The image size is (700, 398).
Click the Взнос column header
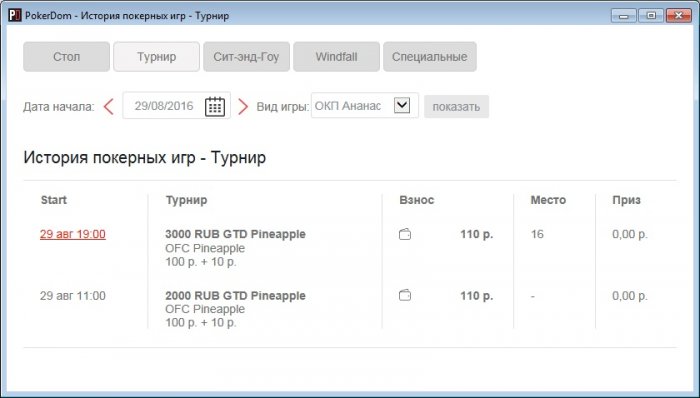417,200
